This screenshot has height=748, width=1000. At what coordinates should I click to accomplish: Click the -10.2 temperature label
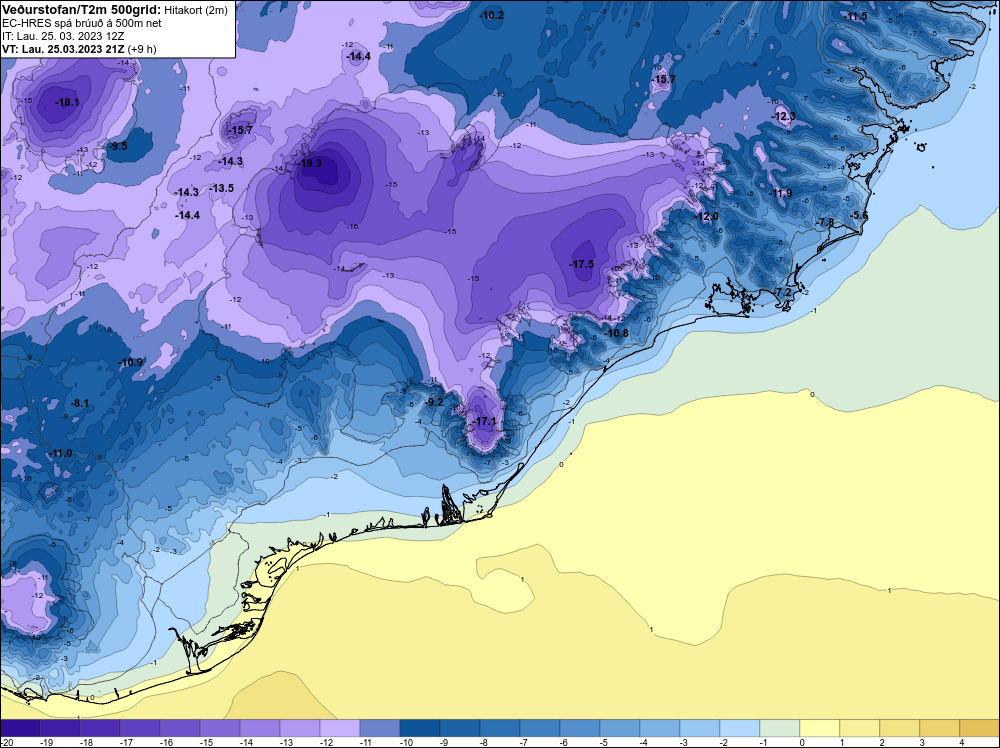[492, 15]
